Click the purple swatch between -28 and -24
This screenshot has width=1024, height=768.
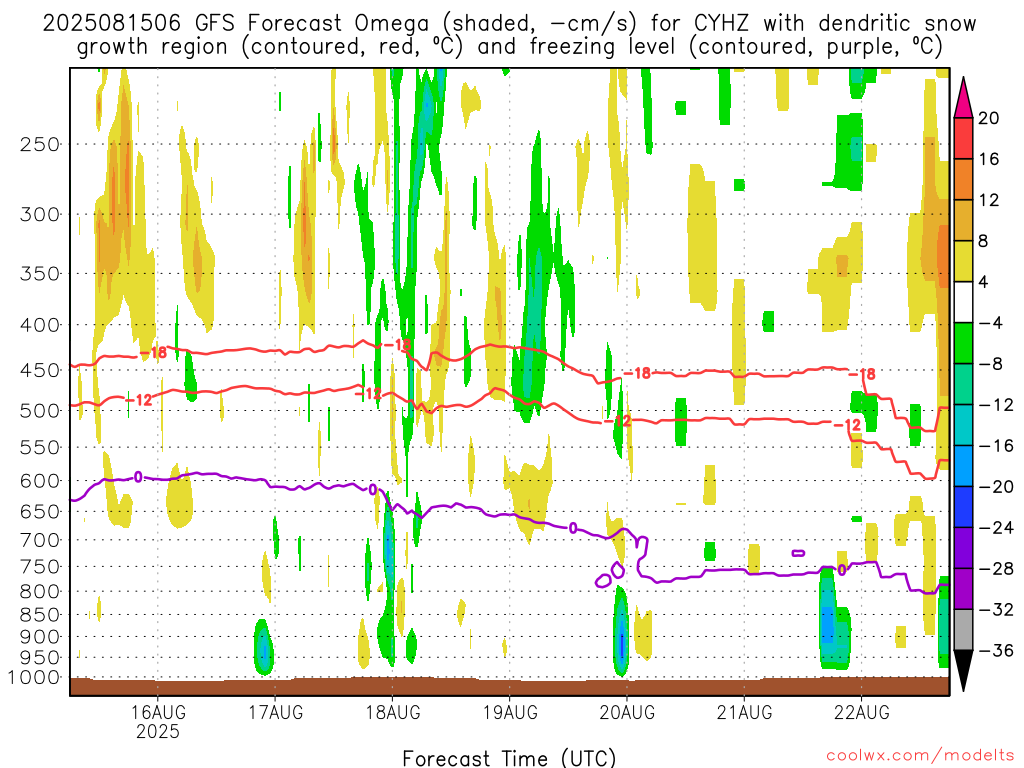[x=963, y=547]
